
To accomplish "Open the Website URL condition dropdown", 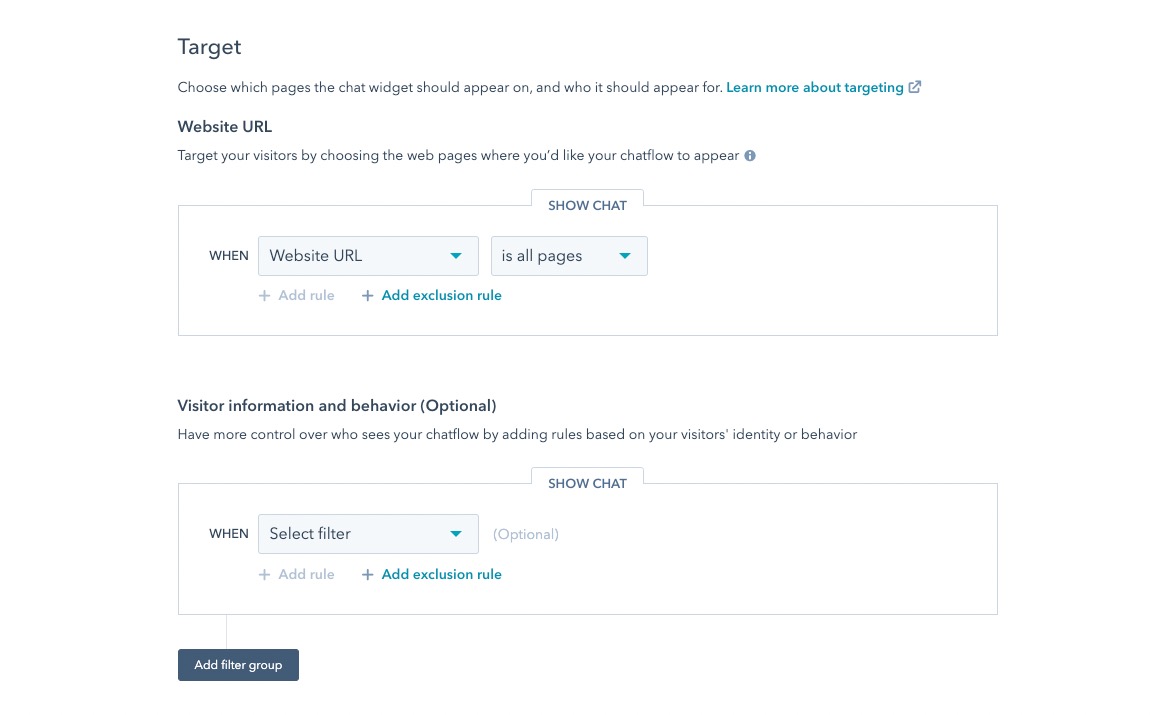I will [x=367, y=256].
